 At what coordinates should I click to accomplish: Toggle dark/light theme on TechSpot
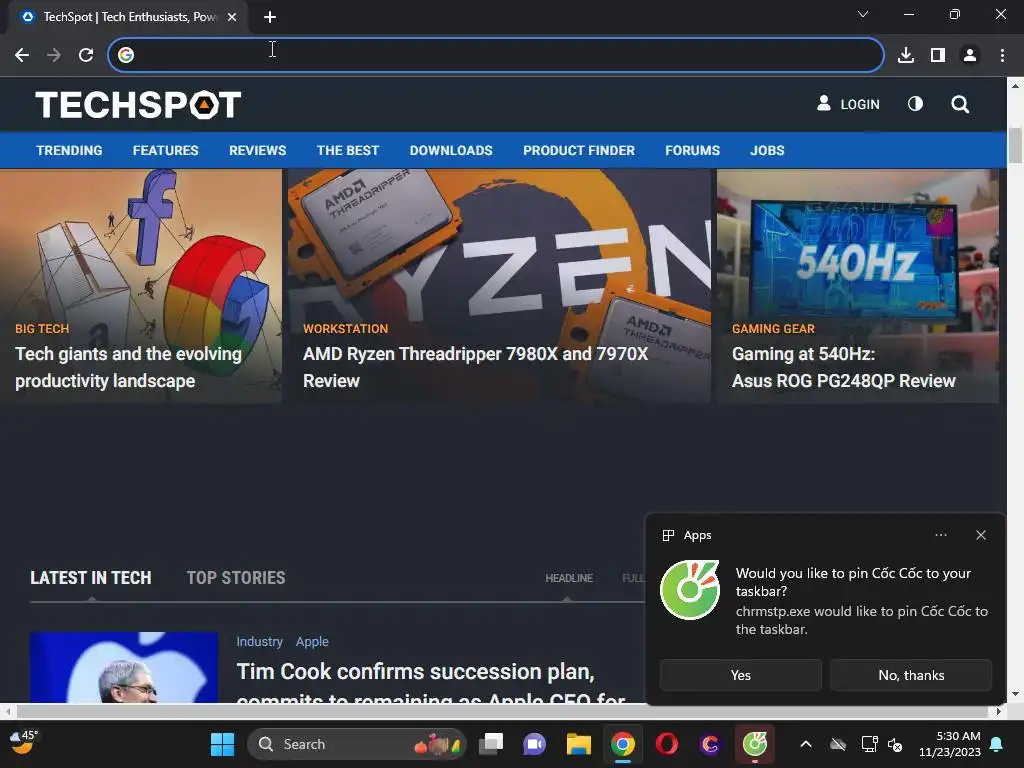[x=916, y=104]
